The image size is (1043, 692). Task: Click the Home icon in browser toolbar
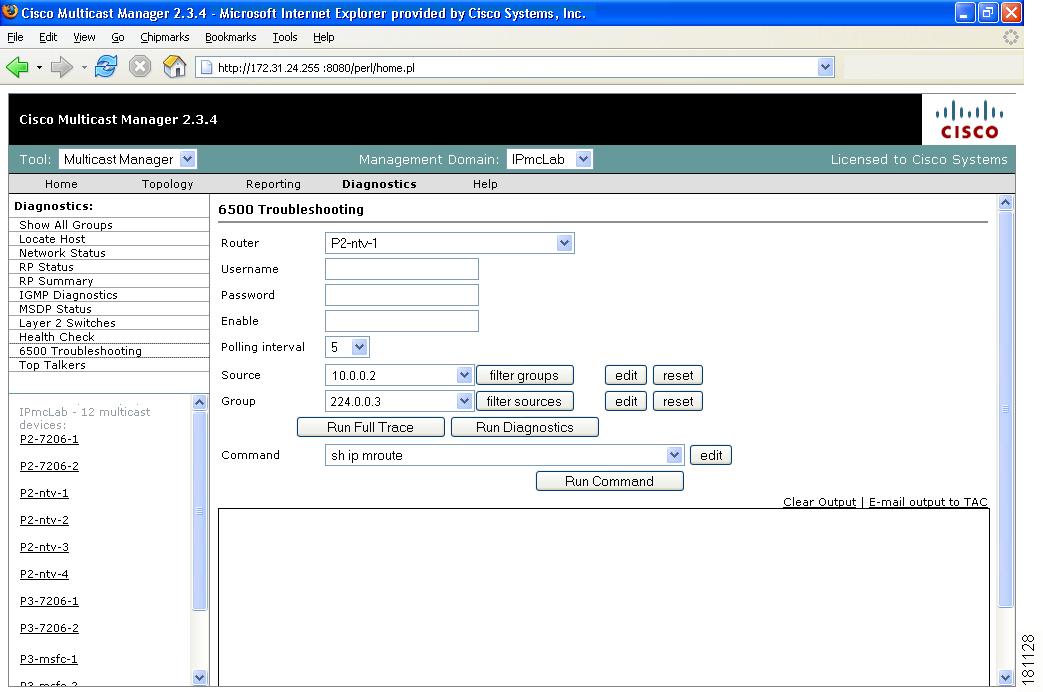[x=174, y=67]
